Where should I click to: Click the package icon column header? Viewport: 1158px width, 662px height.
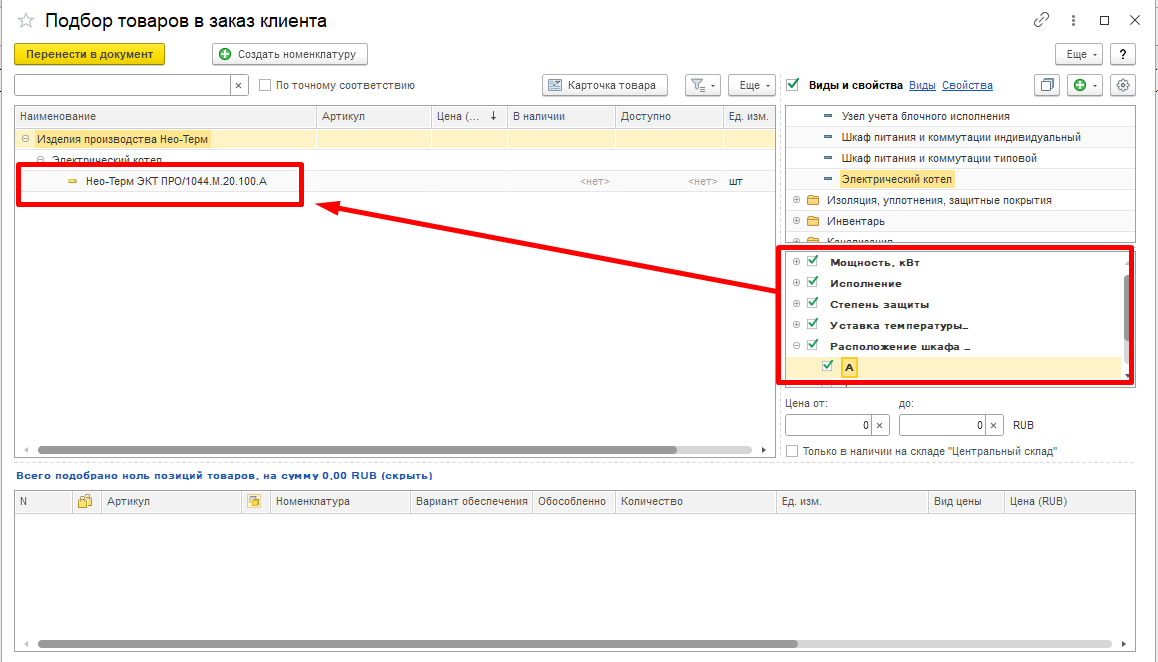click(x=85, y=501)
